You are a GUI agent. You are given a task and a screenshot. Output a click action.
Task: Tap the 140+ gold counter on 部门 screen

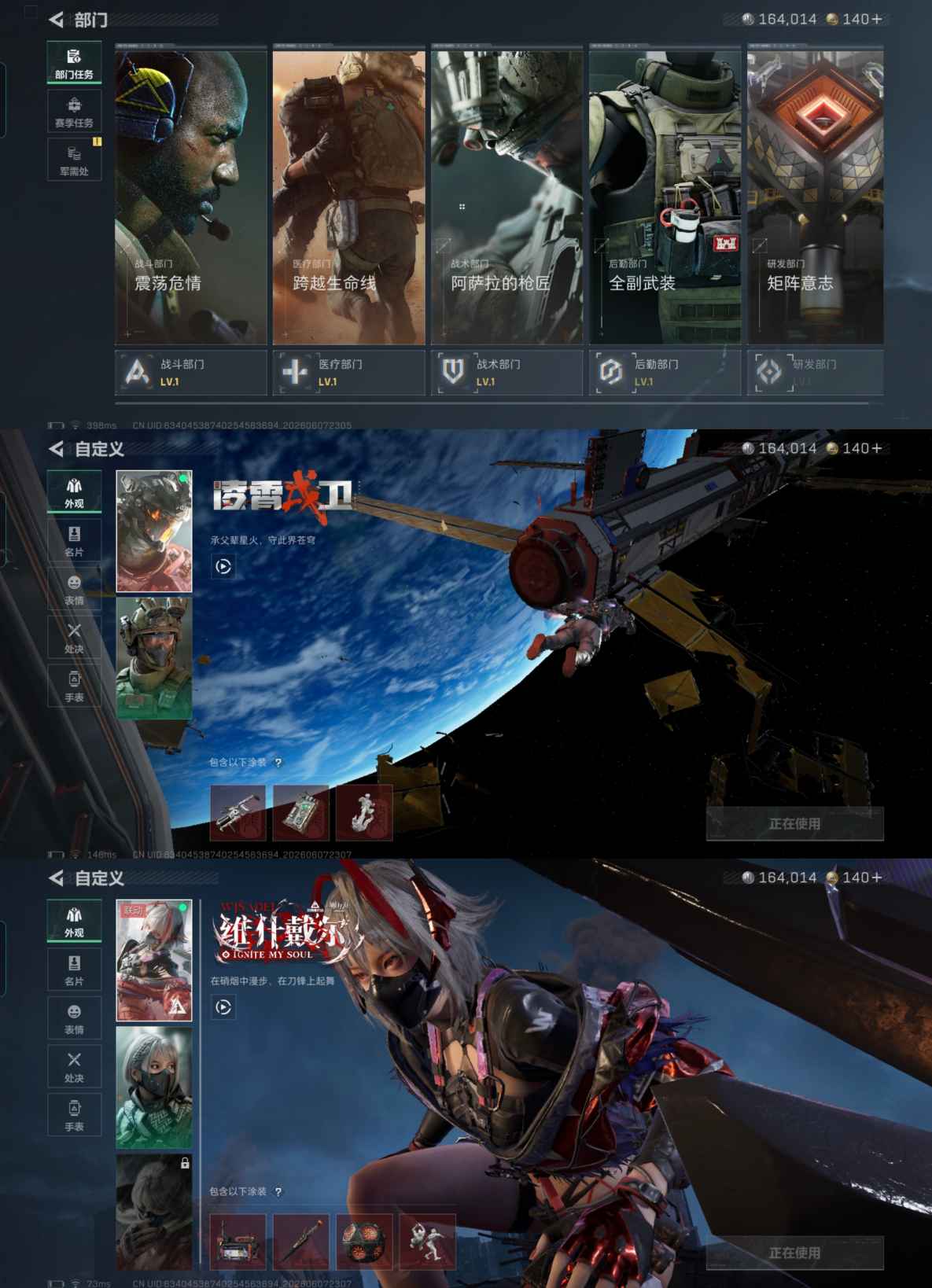coord(854,19)
